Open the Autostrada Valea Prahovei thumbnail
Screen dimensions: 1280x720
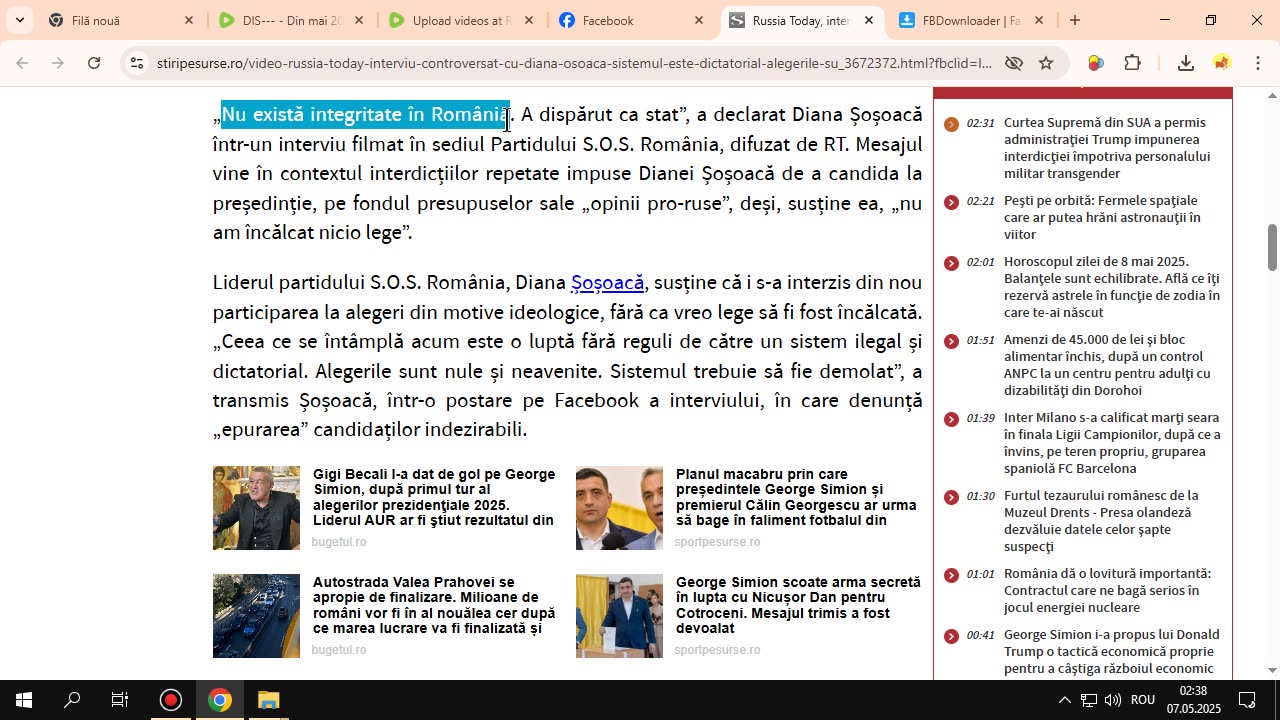[x=256, y=616]
